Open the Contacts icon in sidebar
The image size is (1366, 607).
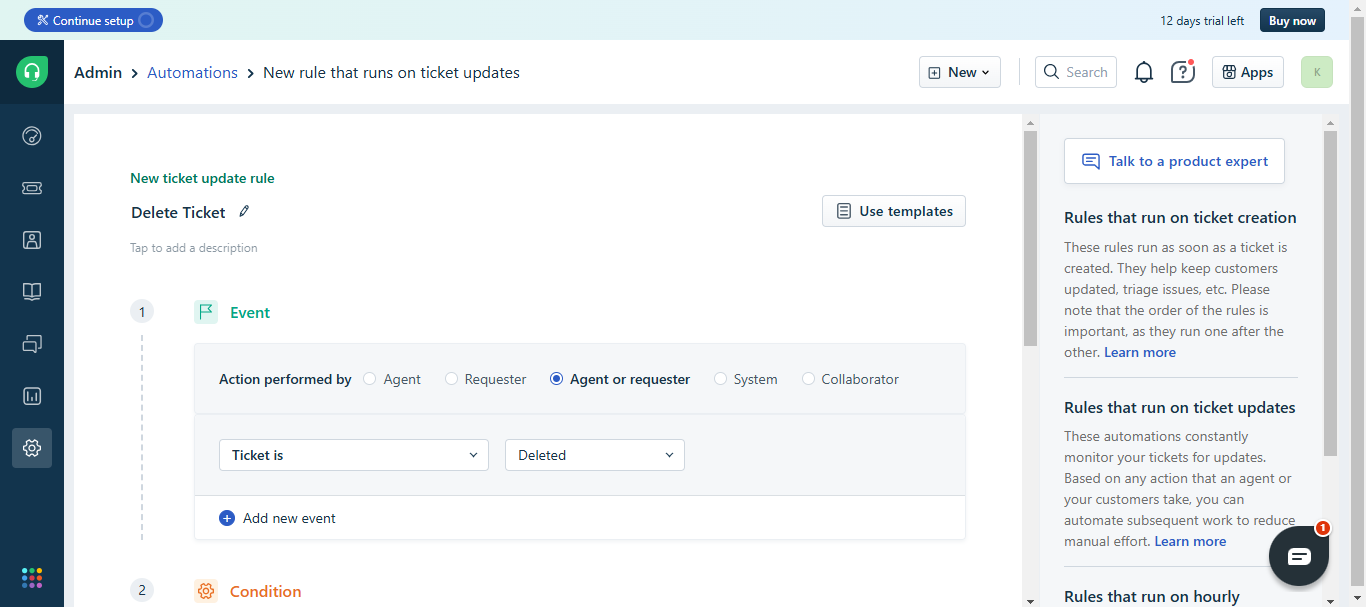(x=32, y=240)
